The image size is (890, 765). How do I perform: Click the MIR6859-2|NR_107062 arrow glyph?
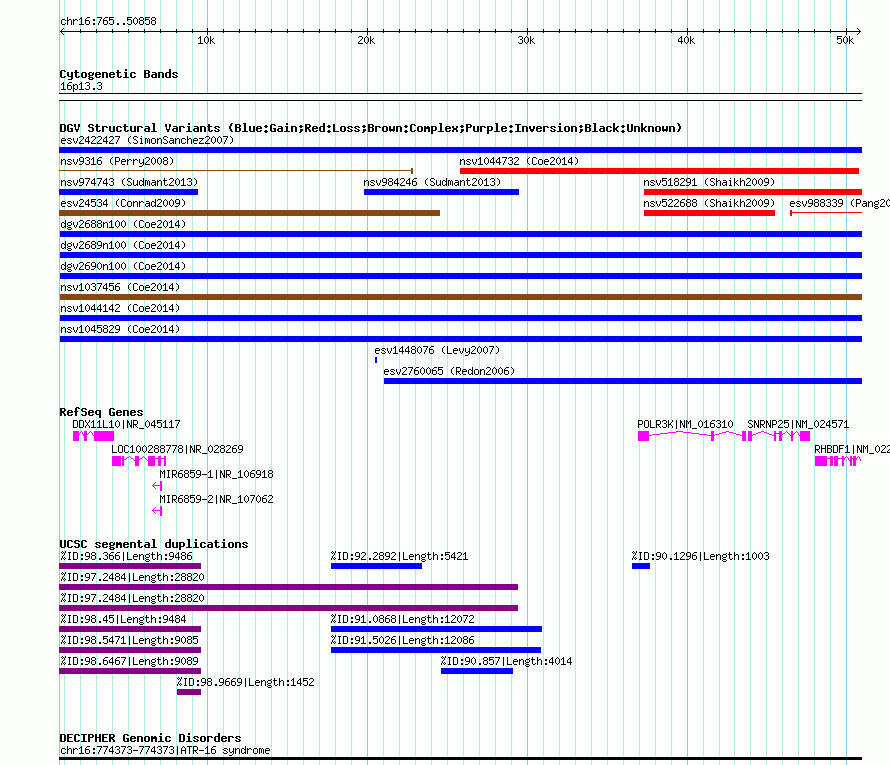pos(157,511)
